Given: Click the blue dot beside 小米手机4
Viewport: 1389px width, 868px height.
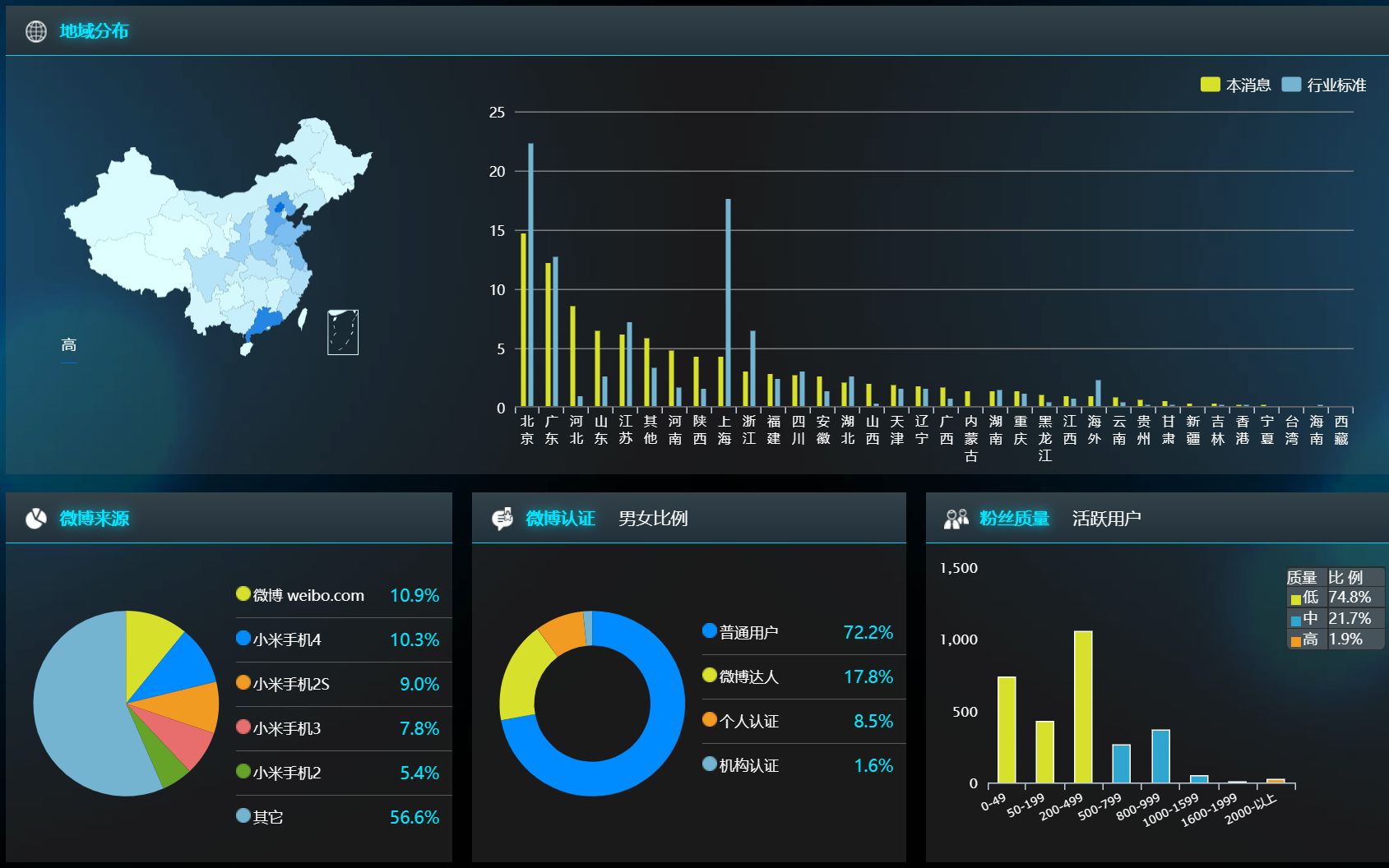Looking at the screenshot, I should pyautogui.click(x=243, y=638).
